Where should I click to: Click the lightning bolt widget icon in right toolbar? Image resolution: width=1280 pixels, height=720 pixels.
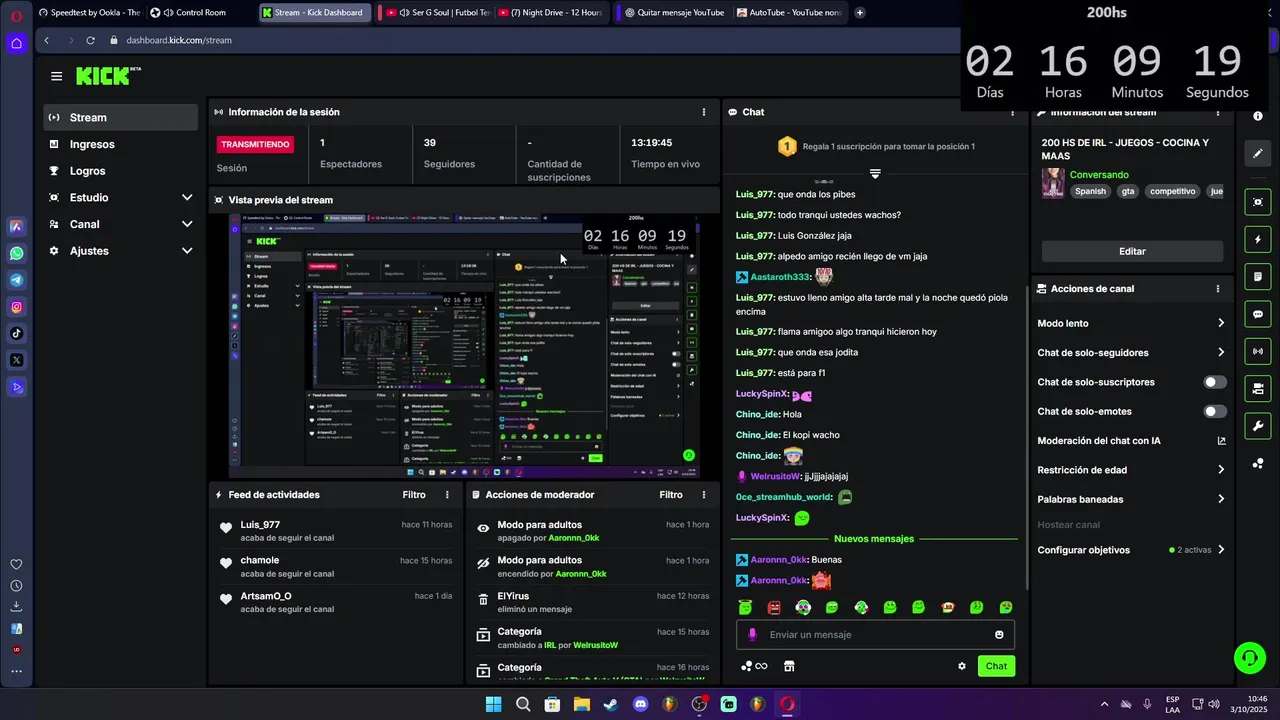click(1257, 240)
